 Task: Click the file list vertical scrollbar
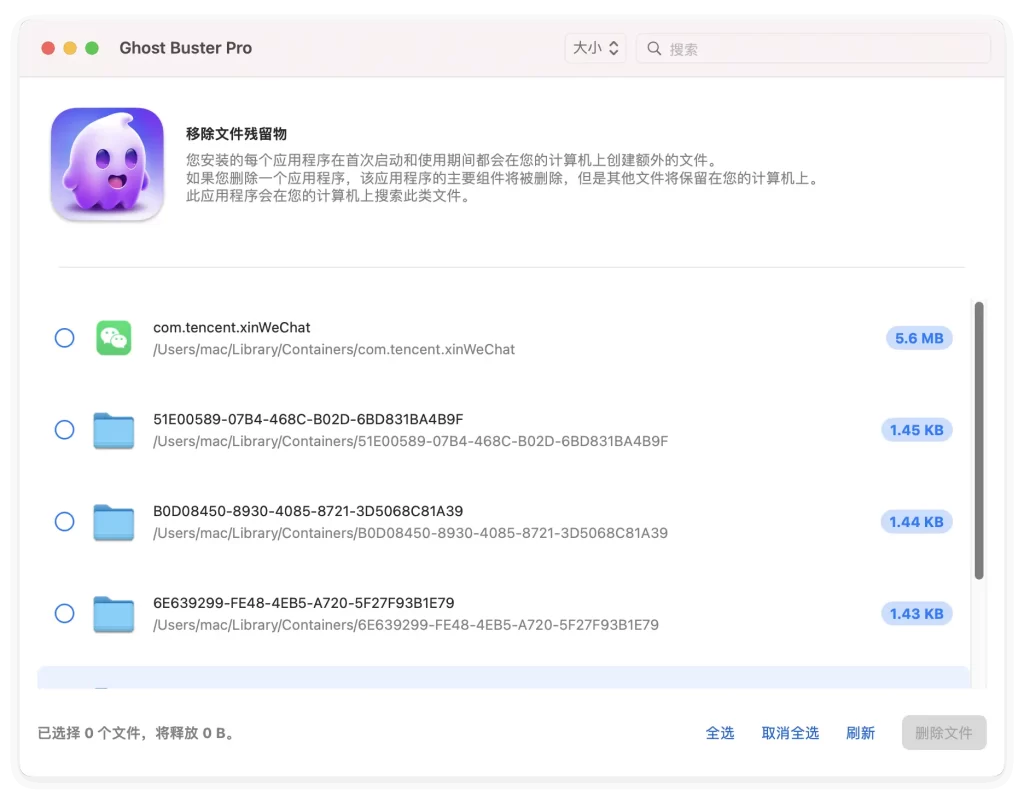tap(979, 440)
